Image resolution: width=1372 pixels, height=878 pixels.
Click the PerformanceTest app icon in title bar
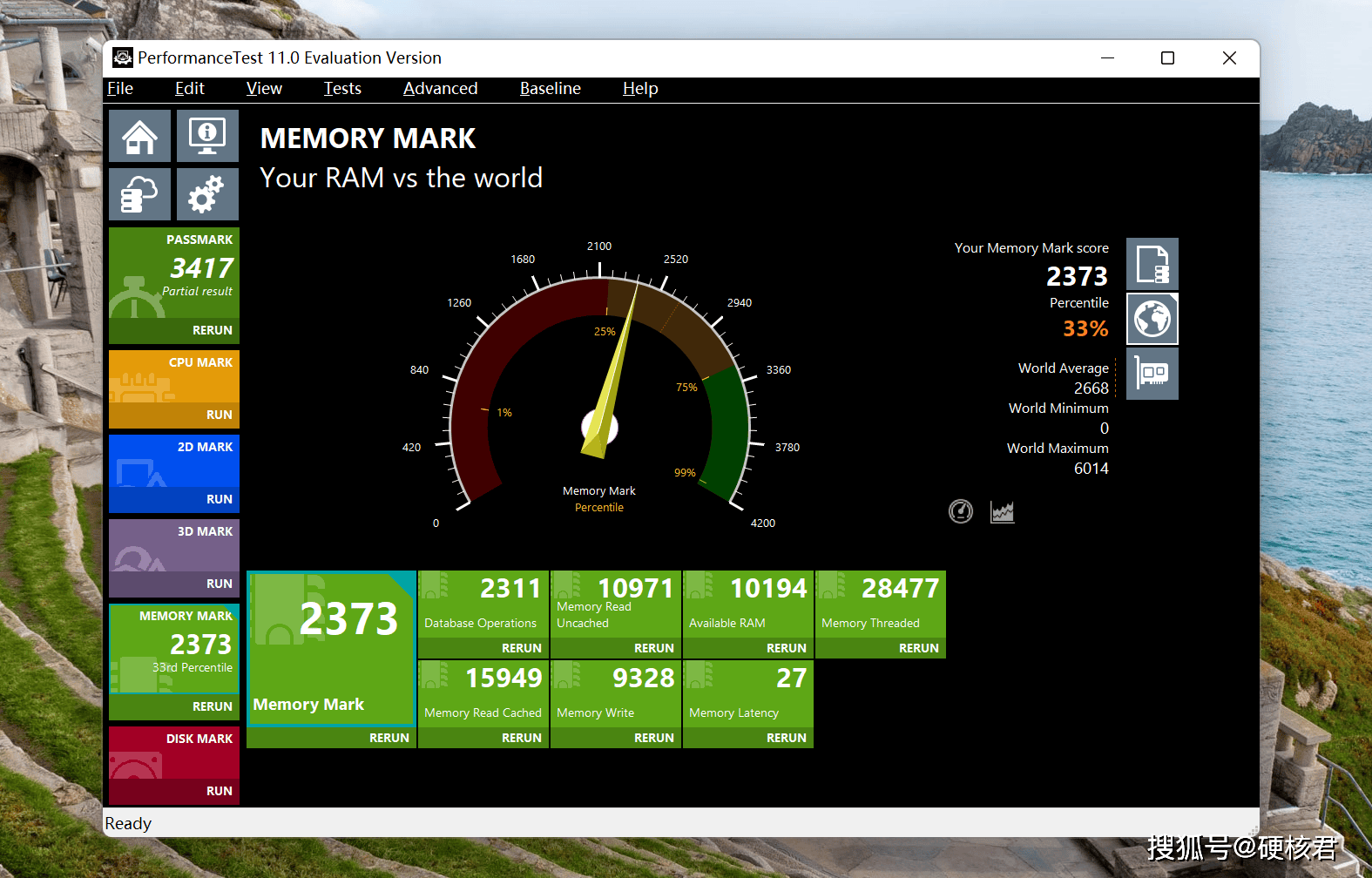pos(123,57)
